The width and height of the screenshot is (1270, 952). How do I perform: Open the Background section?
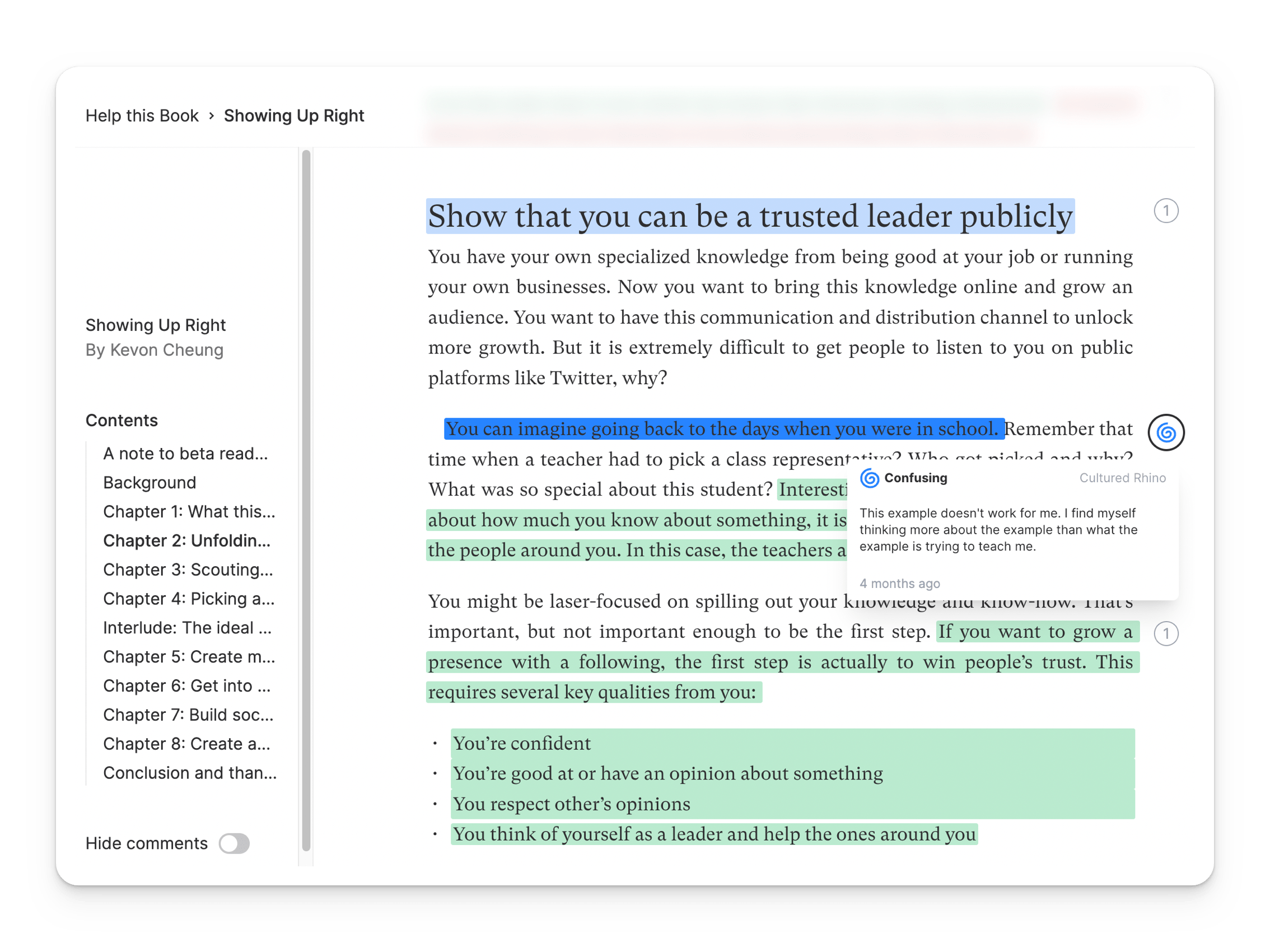[x=150, y=483]
